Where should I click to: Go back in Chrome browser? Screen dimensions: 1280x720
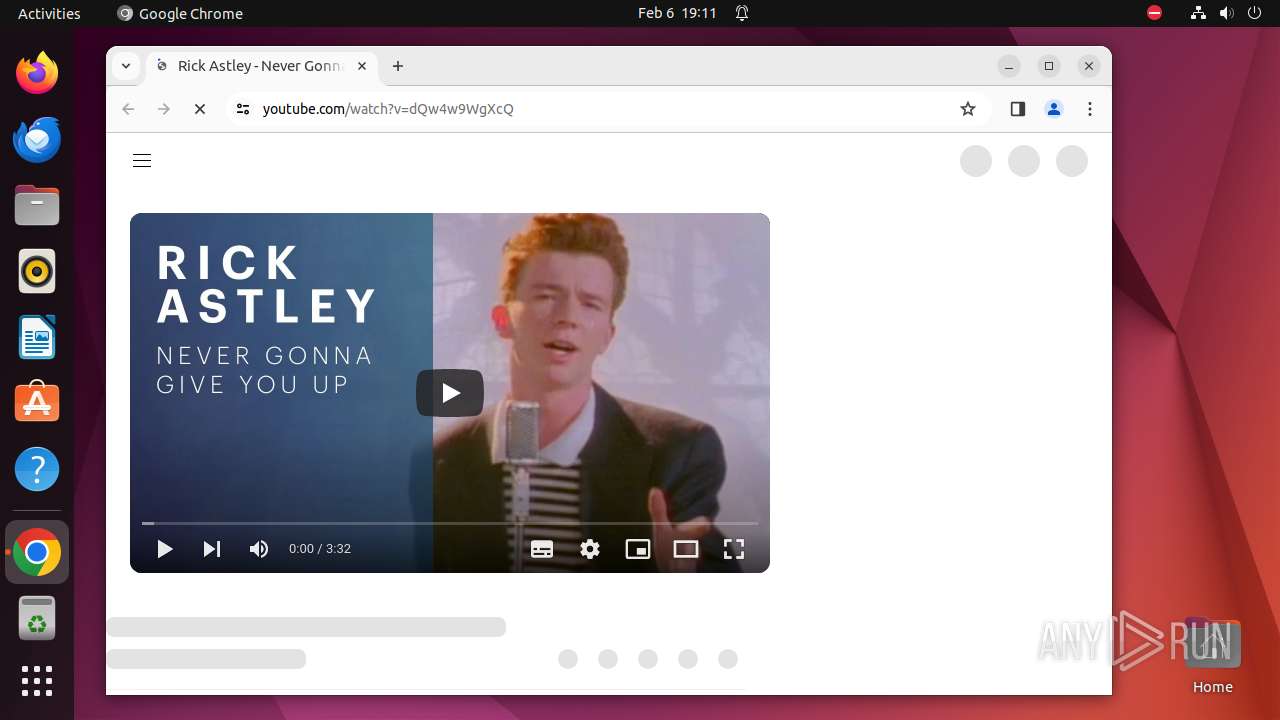pyautogui.click(x=128, y=109)
